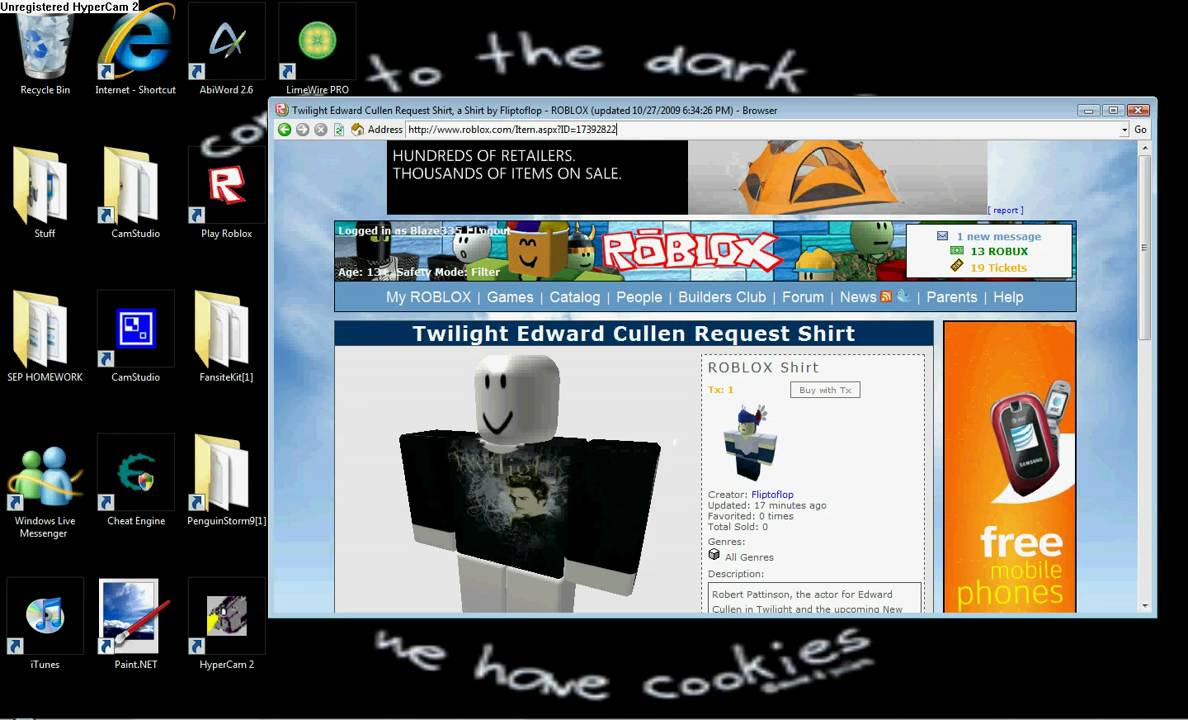This screenshot has height=720, width=1188.
Task: Open the Builders Club navigation item
Action: [x=722, y=297]
